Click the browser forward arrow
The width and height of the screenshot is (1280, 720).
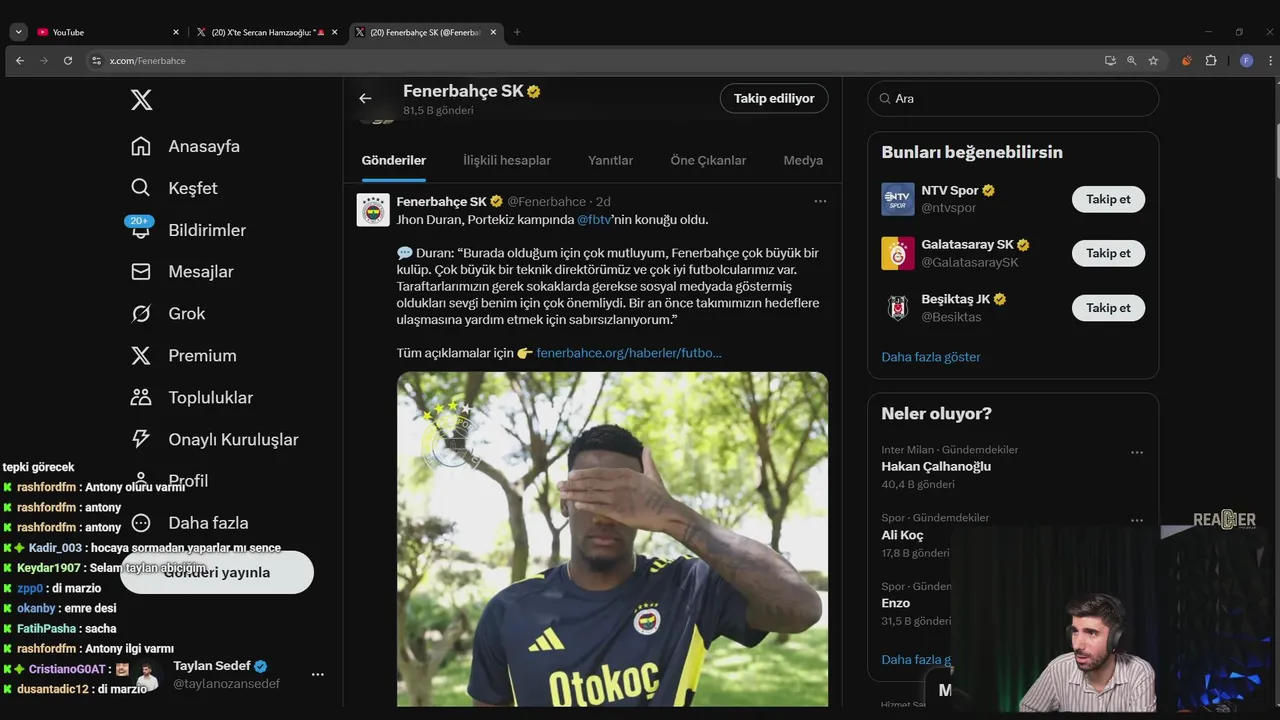(x=44, y=61)
